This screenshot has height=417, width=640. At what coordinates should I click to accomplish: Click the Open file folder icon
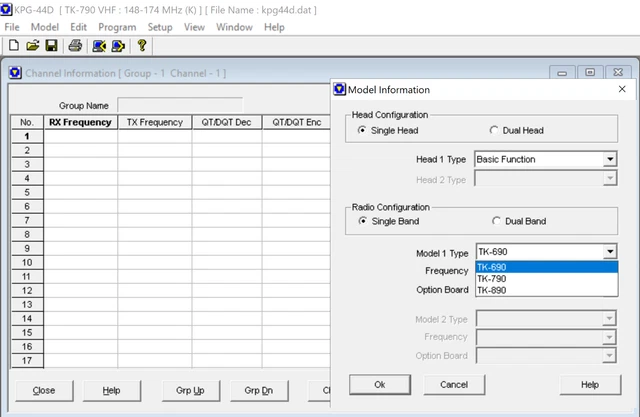32,46
